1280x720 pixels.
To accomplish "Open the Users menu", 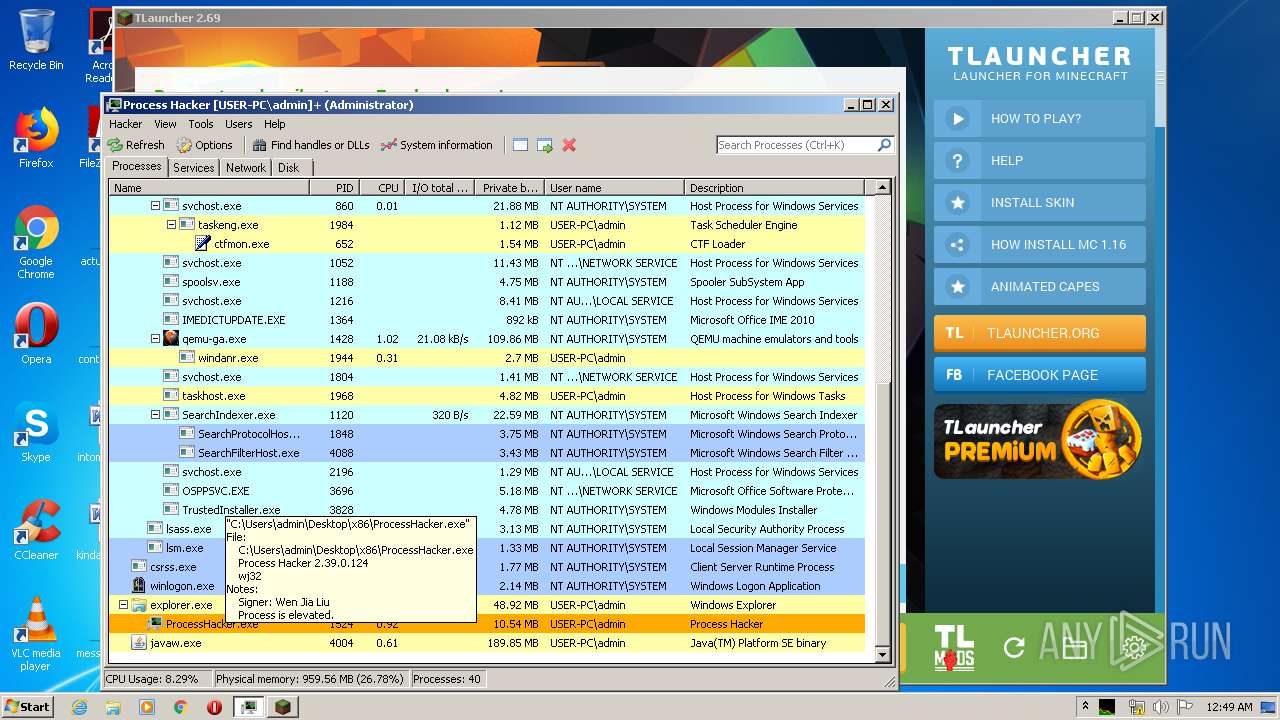I will (x=239, y=124).
